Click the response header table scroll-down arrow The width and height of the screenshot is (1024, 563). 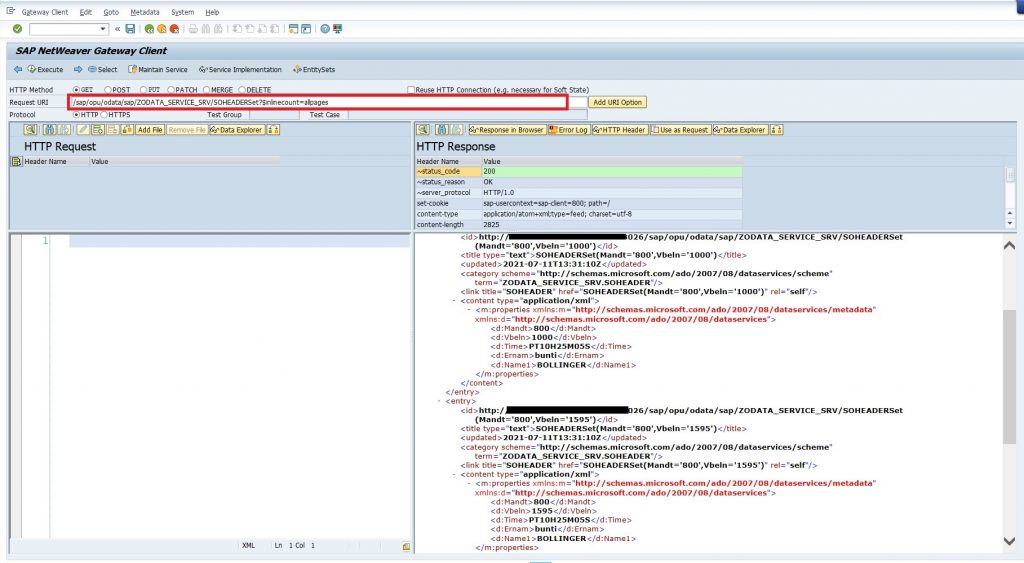click(x=1010, y=223)
